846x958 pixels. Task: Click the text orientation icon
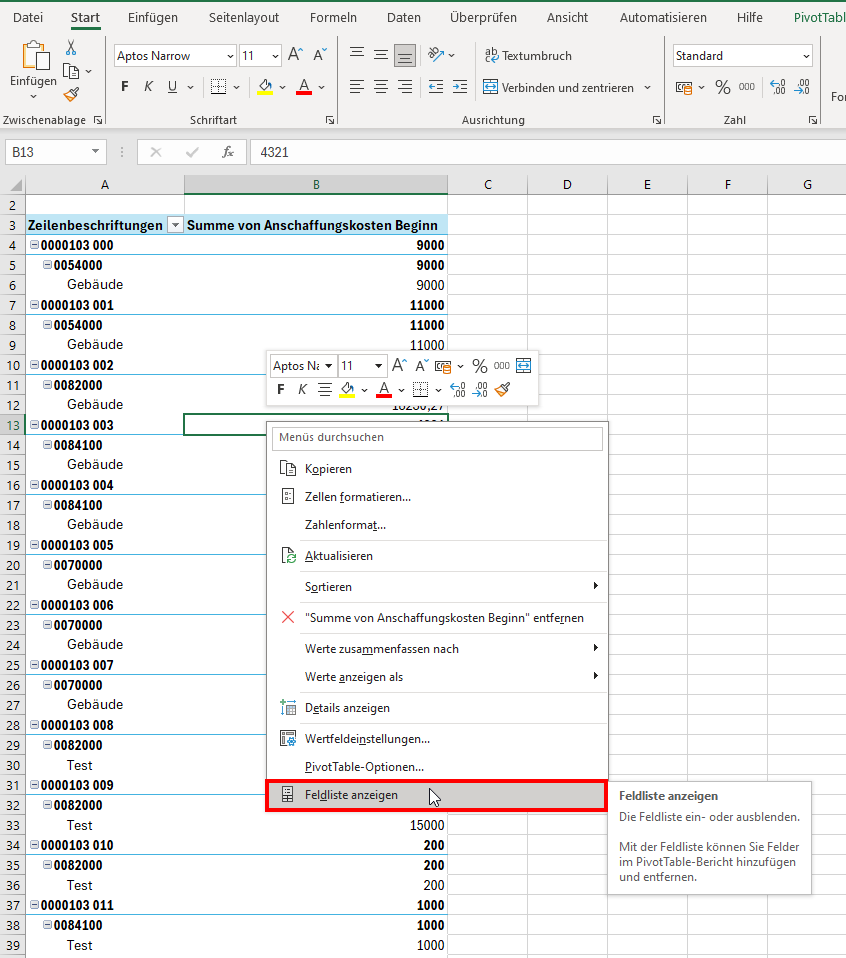[436, 55]
